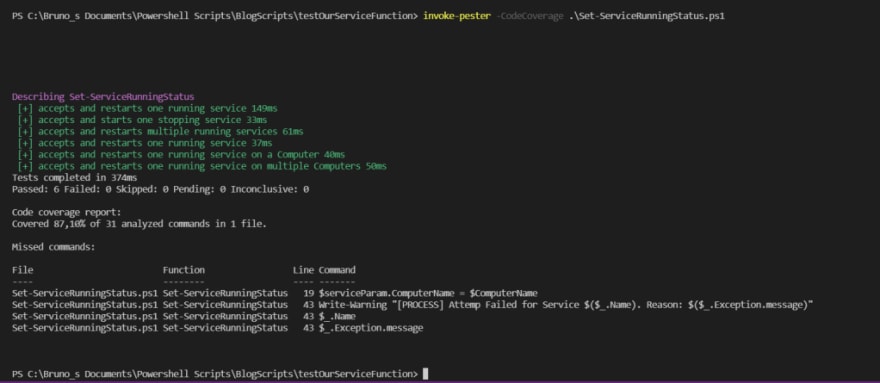Click test line 'restarts multiple running services 61ms'
This screenshot has width=880, height=383.
(x=161, y=131)
